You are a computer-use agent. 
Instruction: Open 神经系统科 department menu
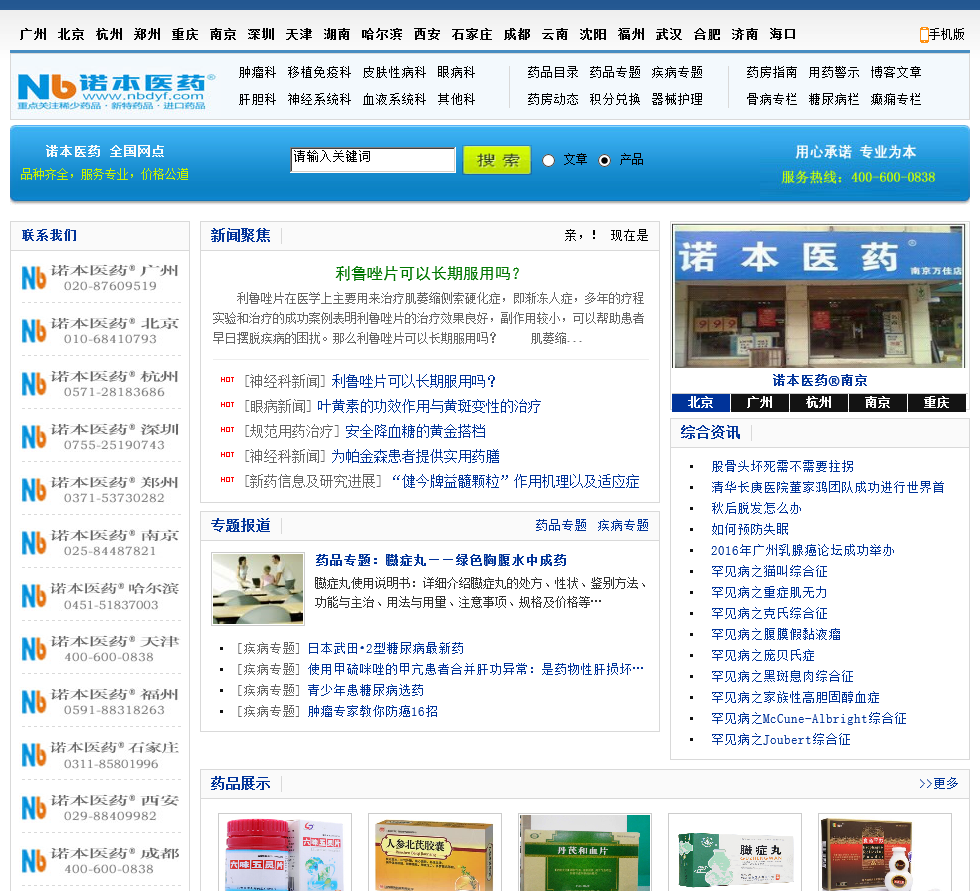(319, 99)
